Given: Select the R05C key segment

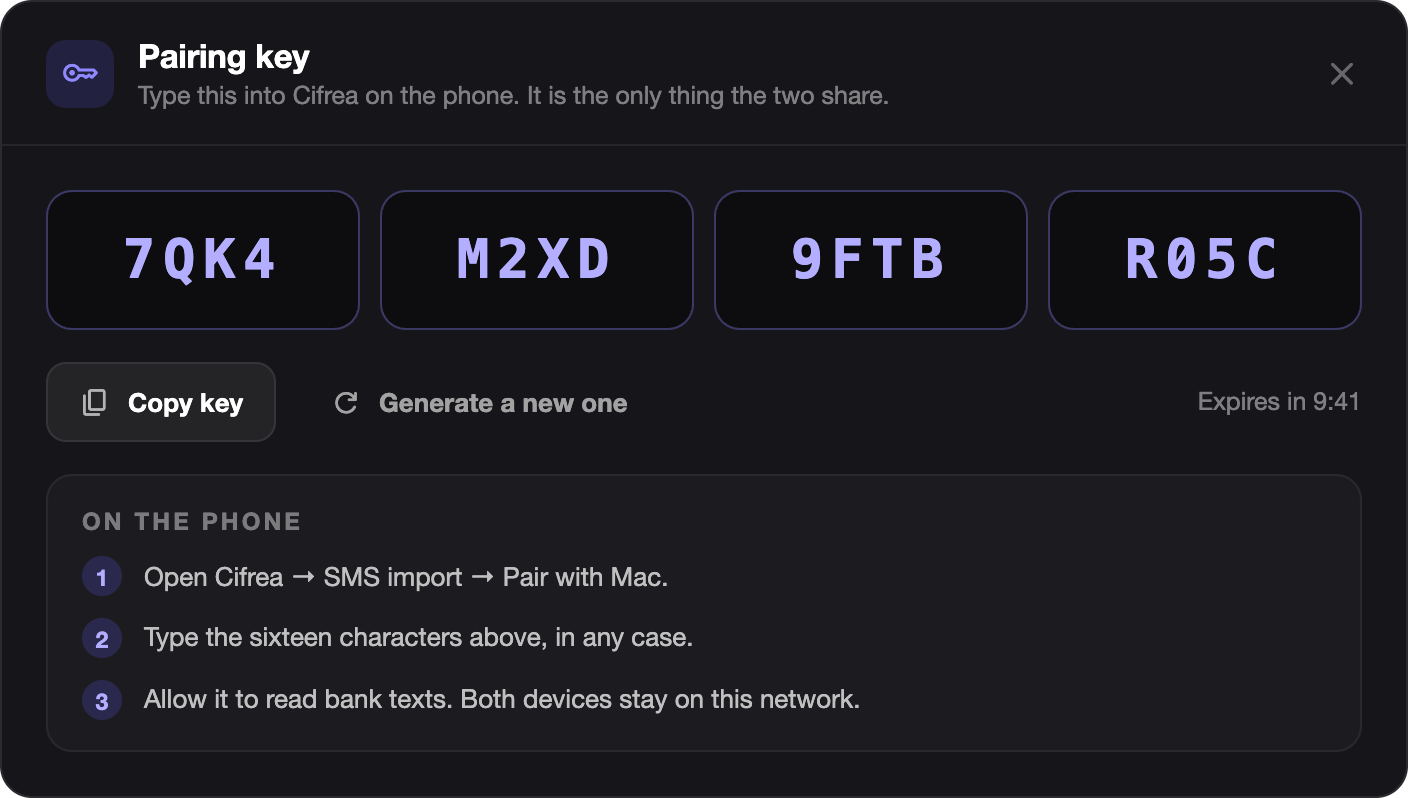Looking at the screenshot, I should (1205, 260).
